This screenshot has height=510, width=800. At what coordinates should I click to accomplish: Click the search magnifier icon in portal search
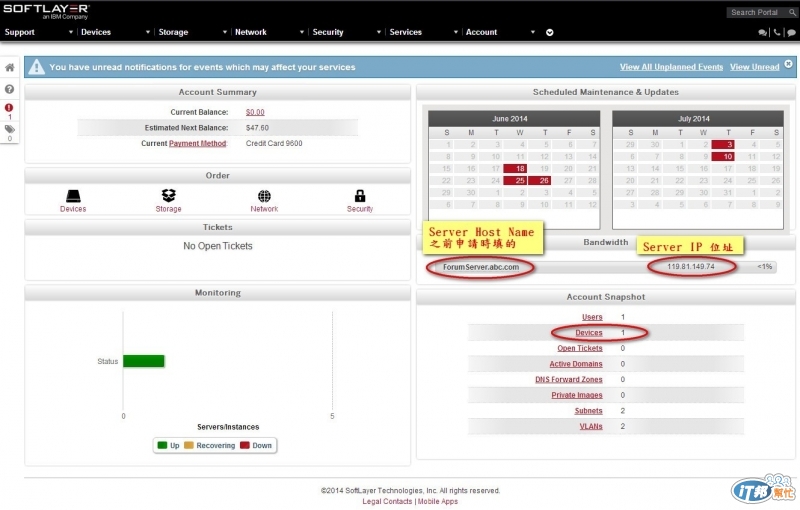coord(792,12)
